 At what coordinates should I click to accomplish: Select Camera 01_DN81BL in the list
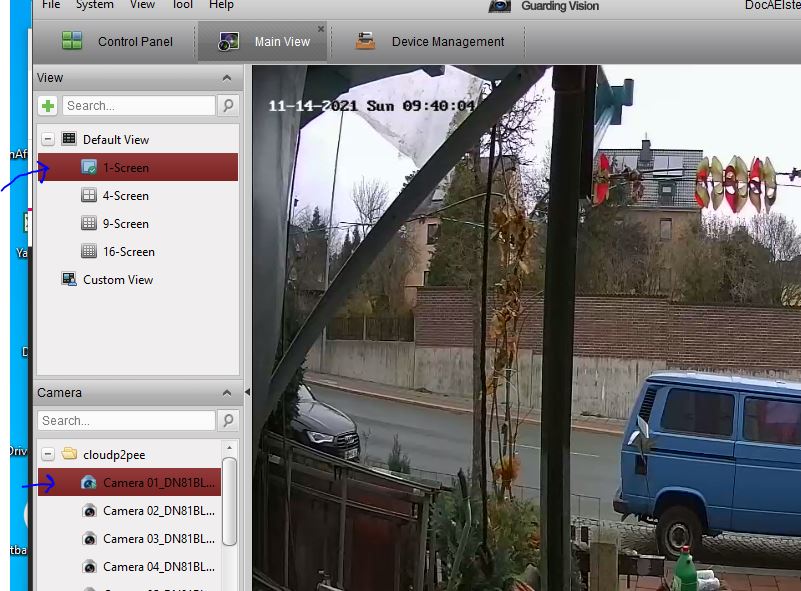tap(129, 482)
